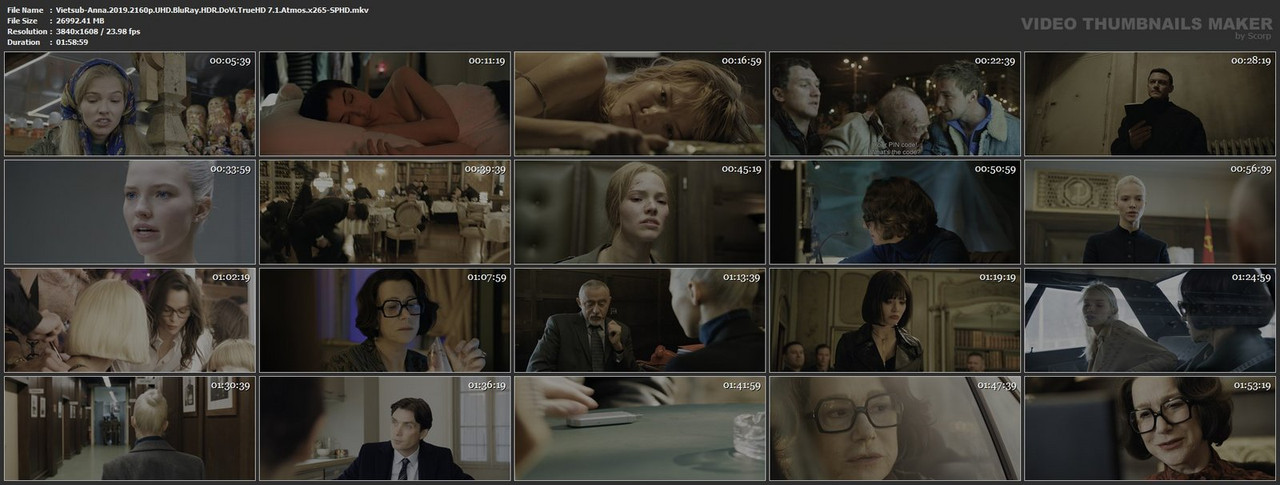Select the frame timestamped 00:50:59

pos(895,212)
